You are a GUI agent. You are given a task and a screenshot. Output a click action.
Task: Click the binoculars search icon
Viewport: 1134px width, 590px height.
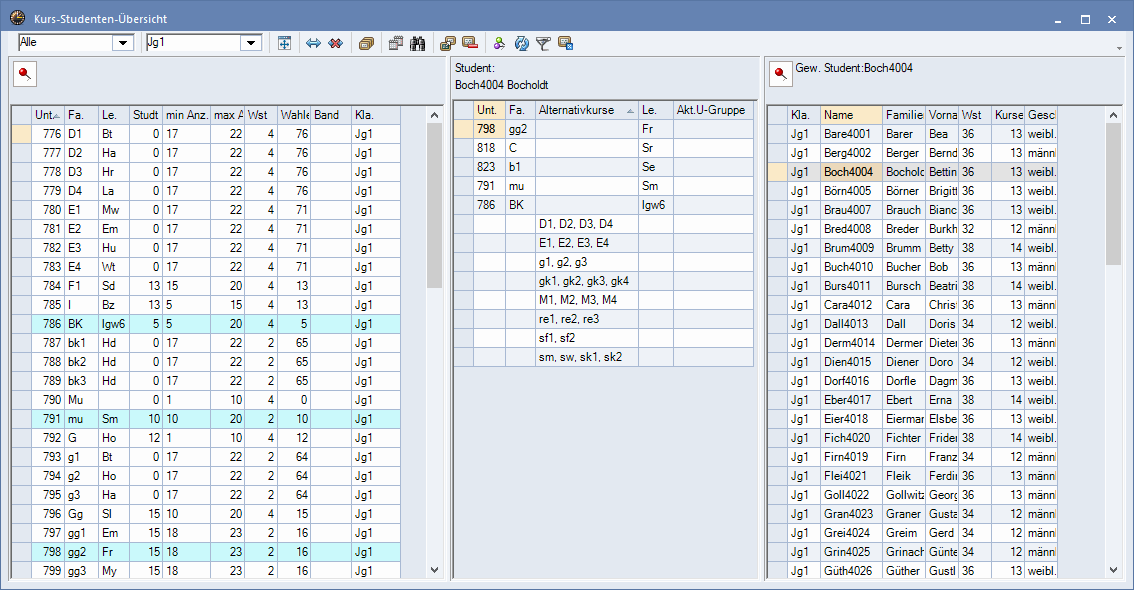pos(418,43)
